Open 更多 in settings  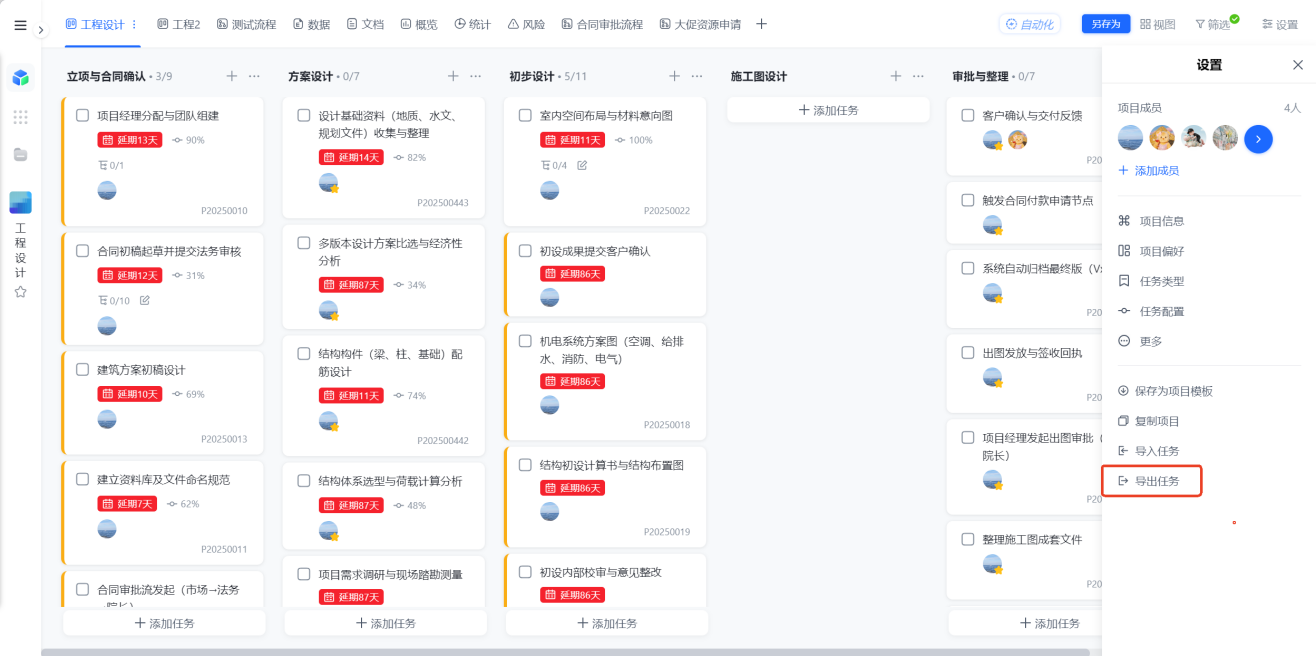click(x=1140, y=341)
